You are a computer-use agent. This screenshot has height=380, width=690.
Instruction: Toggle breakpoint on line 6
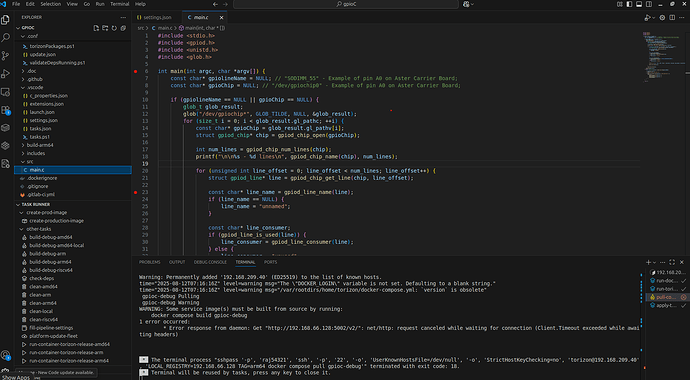[x=136, y=71]
